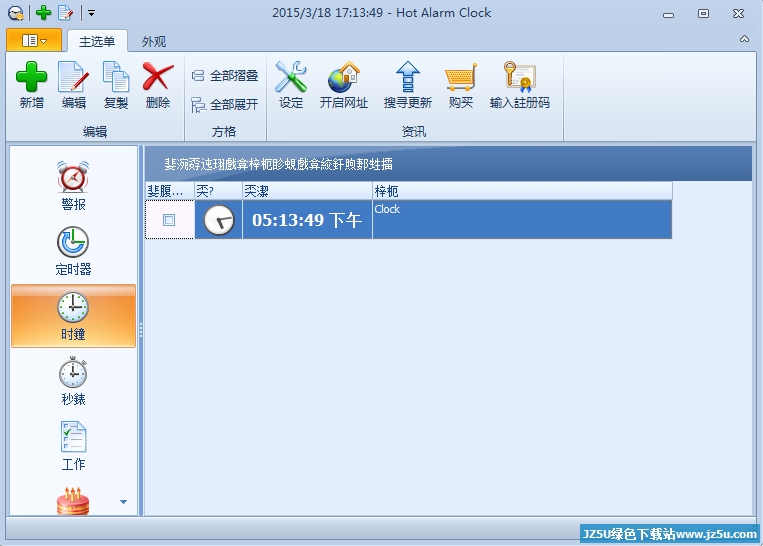763x546 pixels.
Task: Close the Hot Alarm Clock window
Action: 738,14
